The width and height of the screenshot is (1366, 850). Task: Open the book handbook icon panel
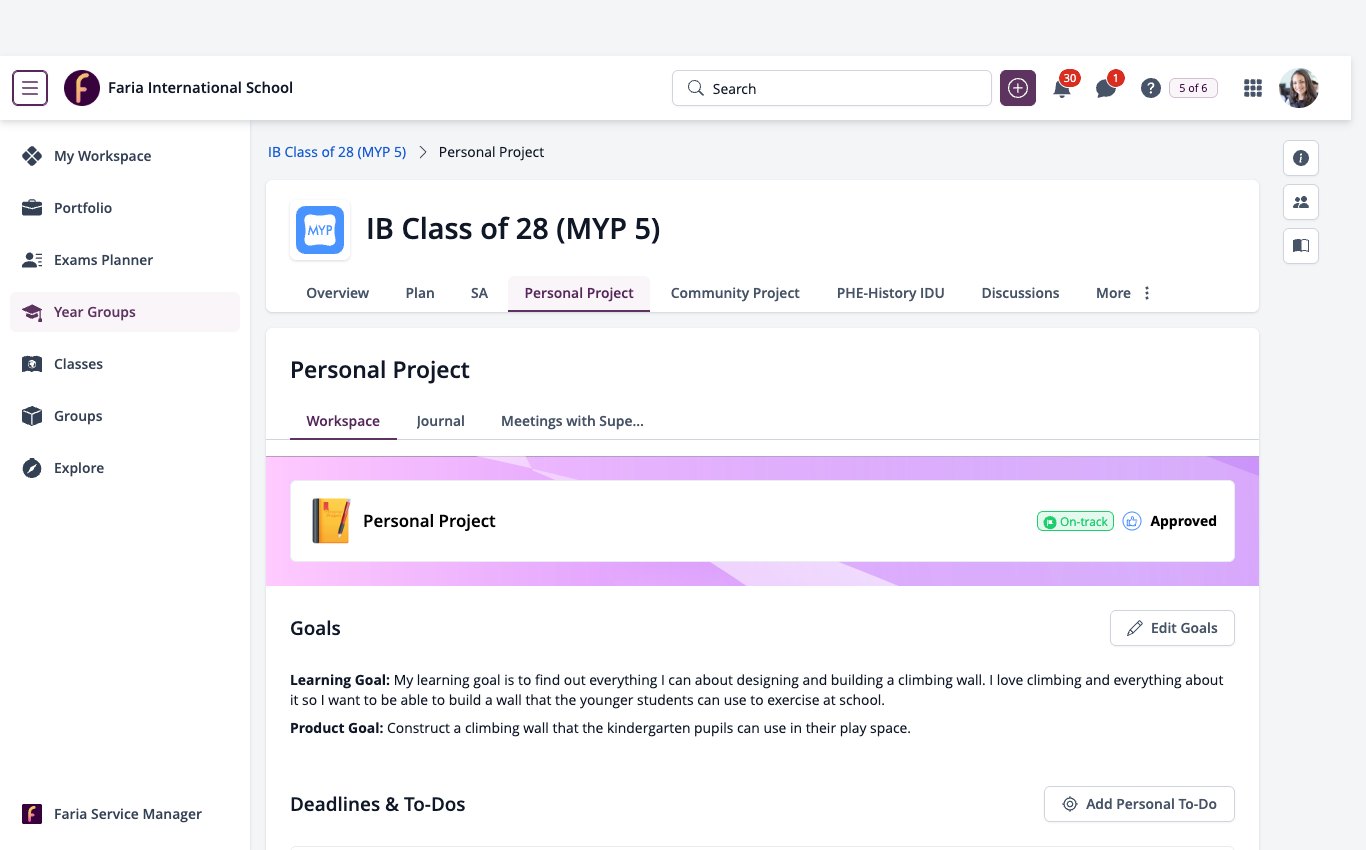pyautogui.click(x=1301, y=245)
